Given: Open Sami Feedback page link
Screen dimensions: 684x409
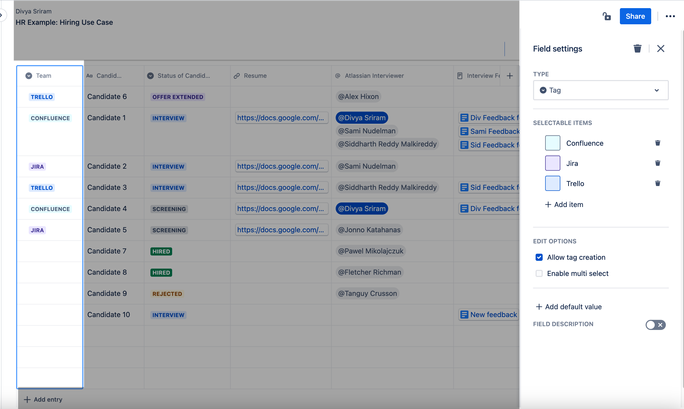Looking at the screenshot, I should coord(489,131).
